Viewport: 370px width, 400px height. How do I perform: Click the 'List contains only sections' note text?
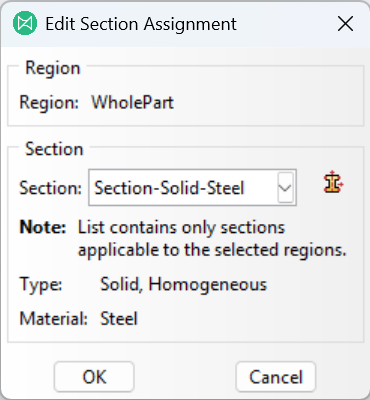coord(181,227)
